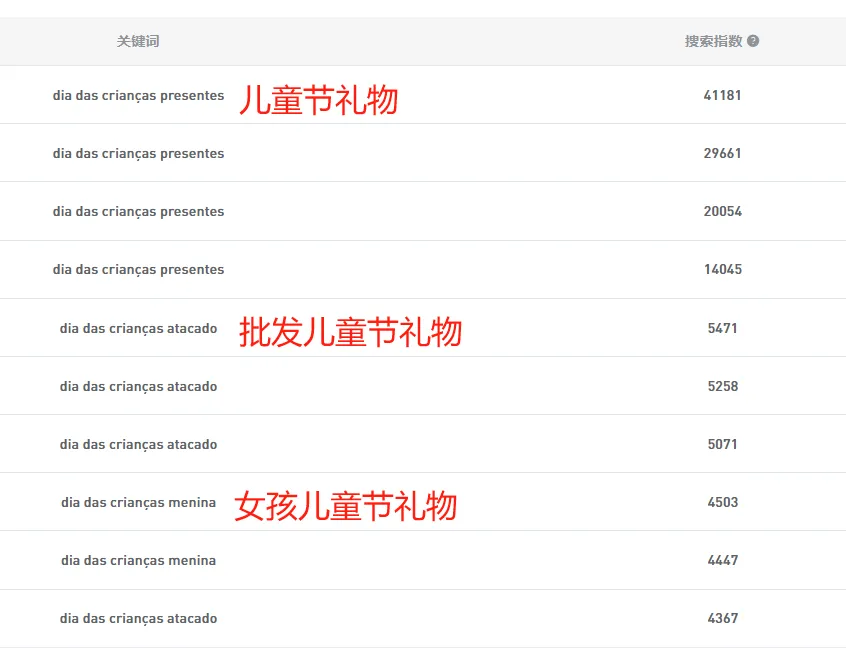846x670 pixels.
Task: Click the search index value 14045
Action: click(x=722, y=269)
